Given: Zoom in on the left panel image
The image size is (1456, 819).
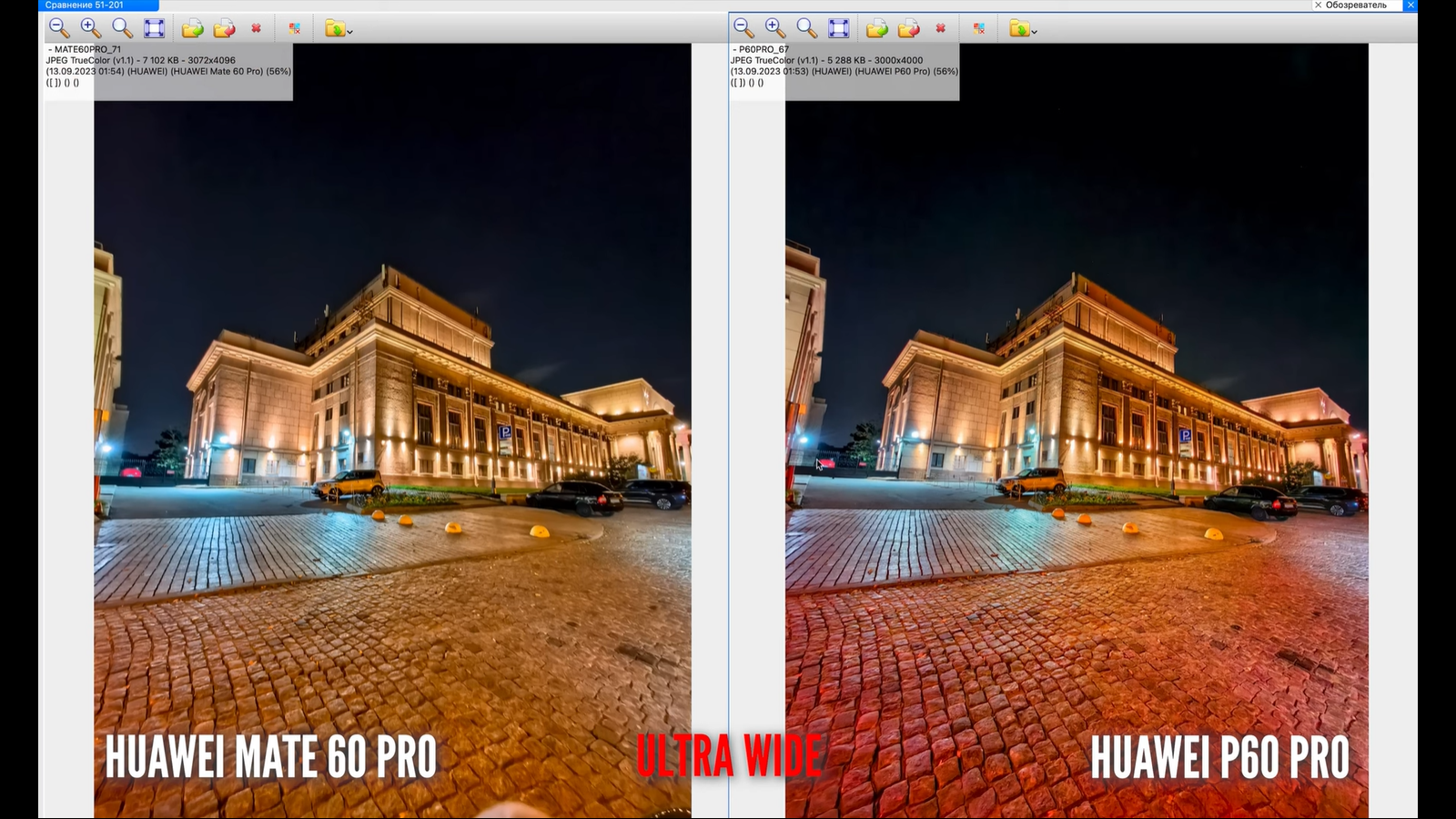Looking at the screenshot, I should point(90,28).
